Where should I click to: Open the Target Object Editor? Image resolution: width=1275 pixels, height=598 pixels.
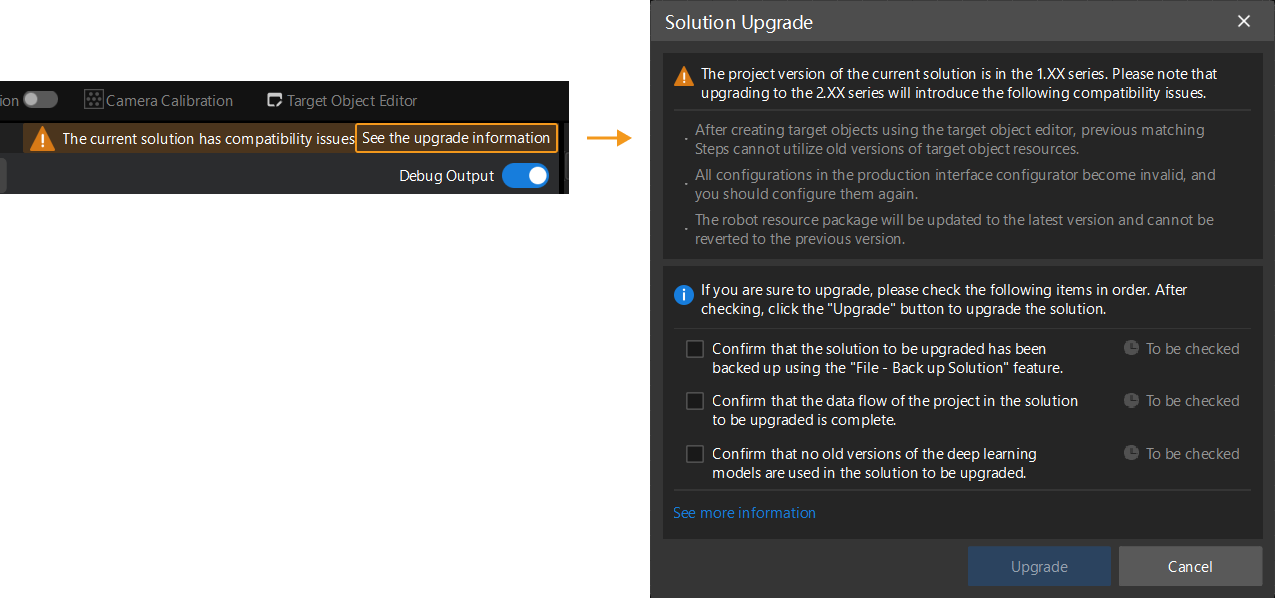344,99
